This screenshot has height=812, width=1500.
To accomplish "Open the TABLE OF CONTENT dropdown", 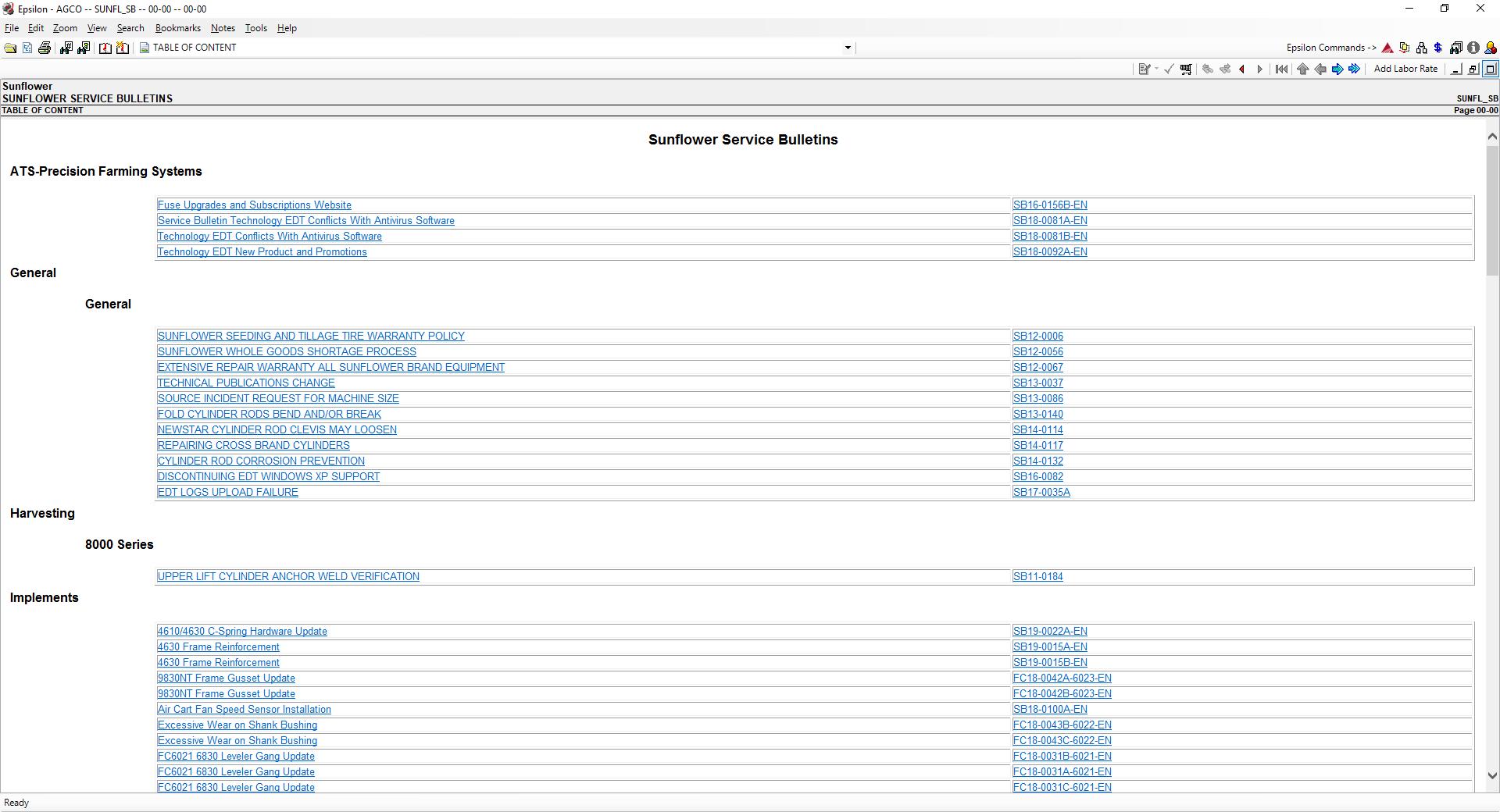I will [848, 48].
